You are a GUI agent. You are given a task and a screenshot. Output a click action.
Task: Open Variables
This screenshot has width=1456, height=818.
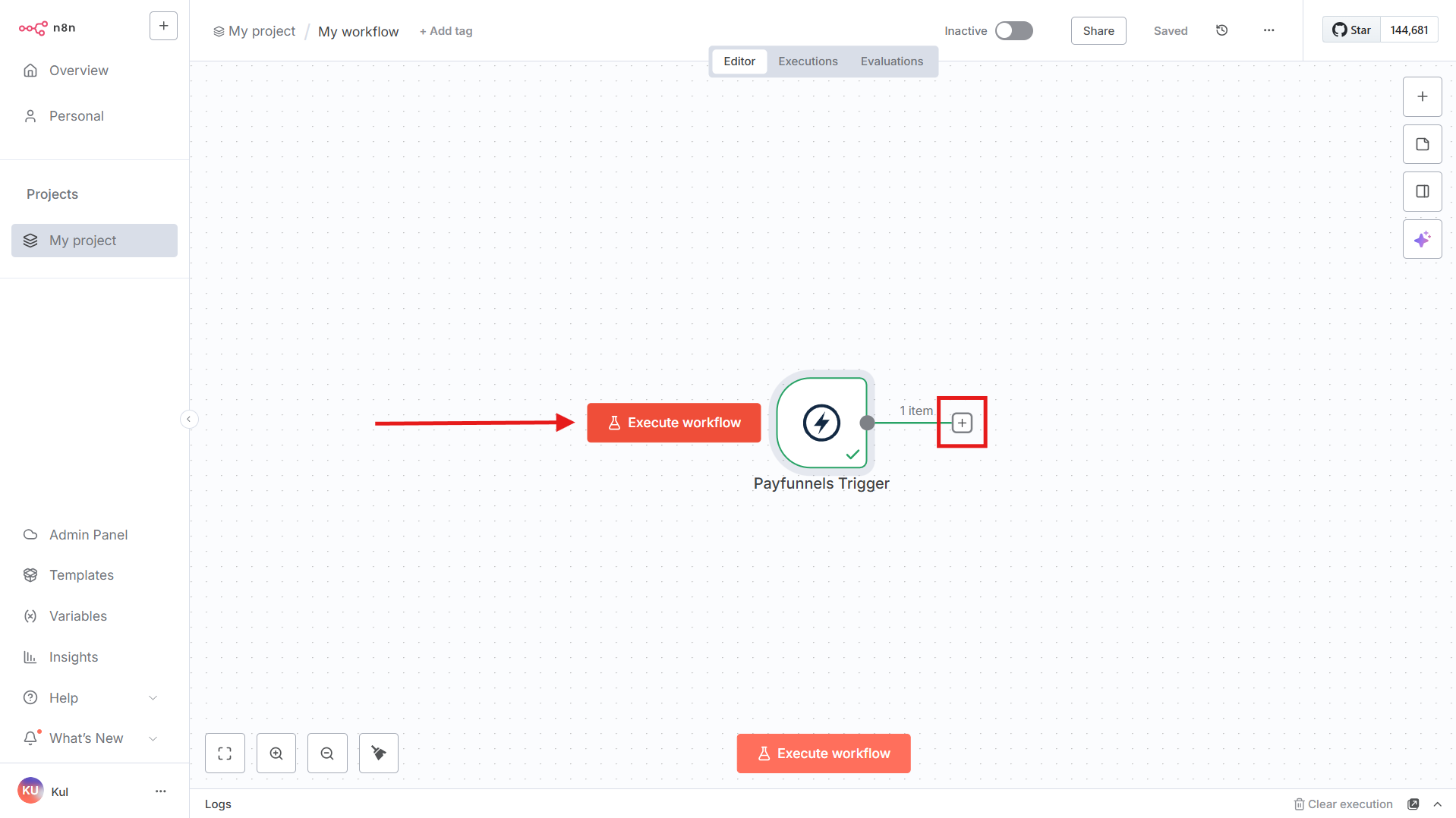[x=94, y=616]
